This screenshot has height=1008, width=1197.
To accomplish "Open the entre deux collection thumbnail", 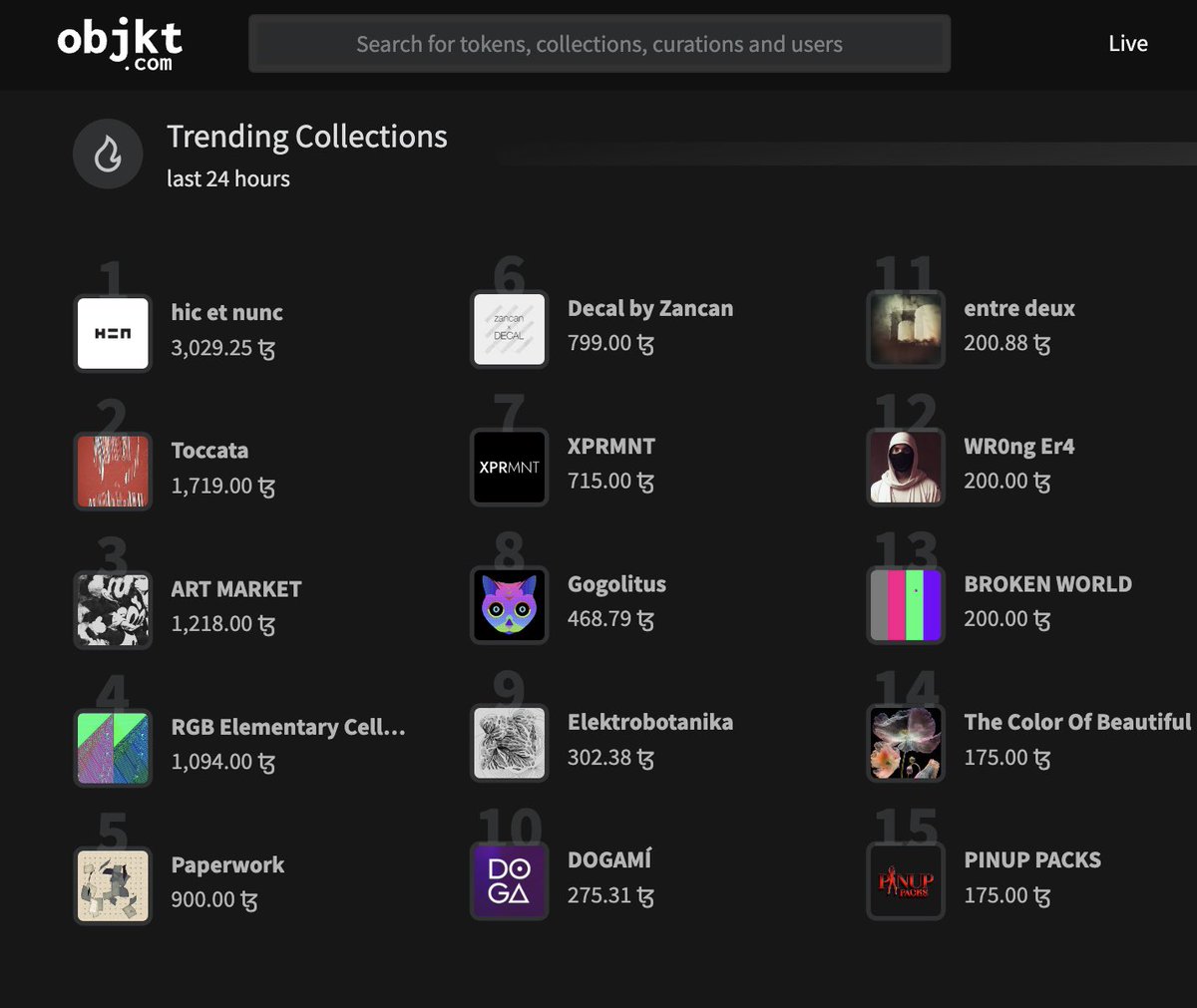I will tap(906, 329).
